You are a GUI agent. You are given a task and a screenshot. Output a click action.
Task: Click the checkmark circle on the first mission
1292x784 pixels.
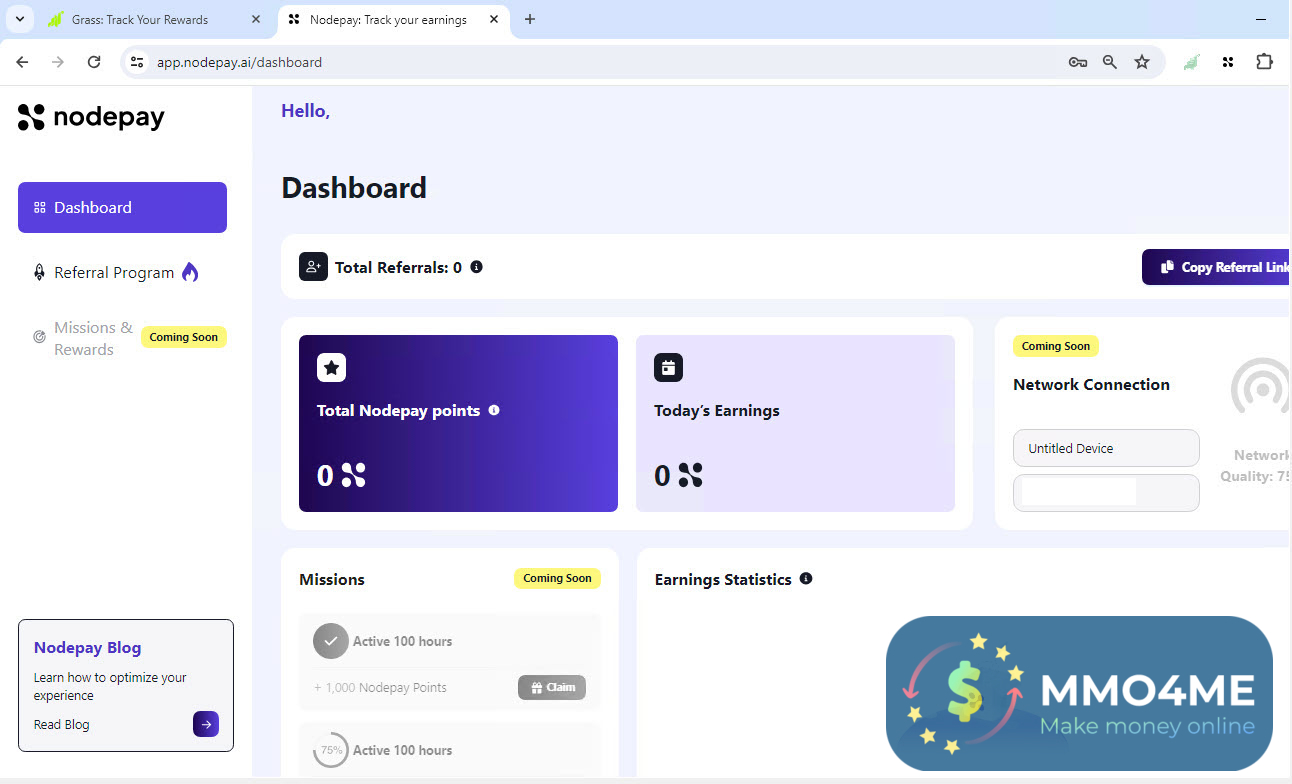point(331,641)
